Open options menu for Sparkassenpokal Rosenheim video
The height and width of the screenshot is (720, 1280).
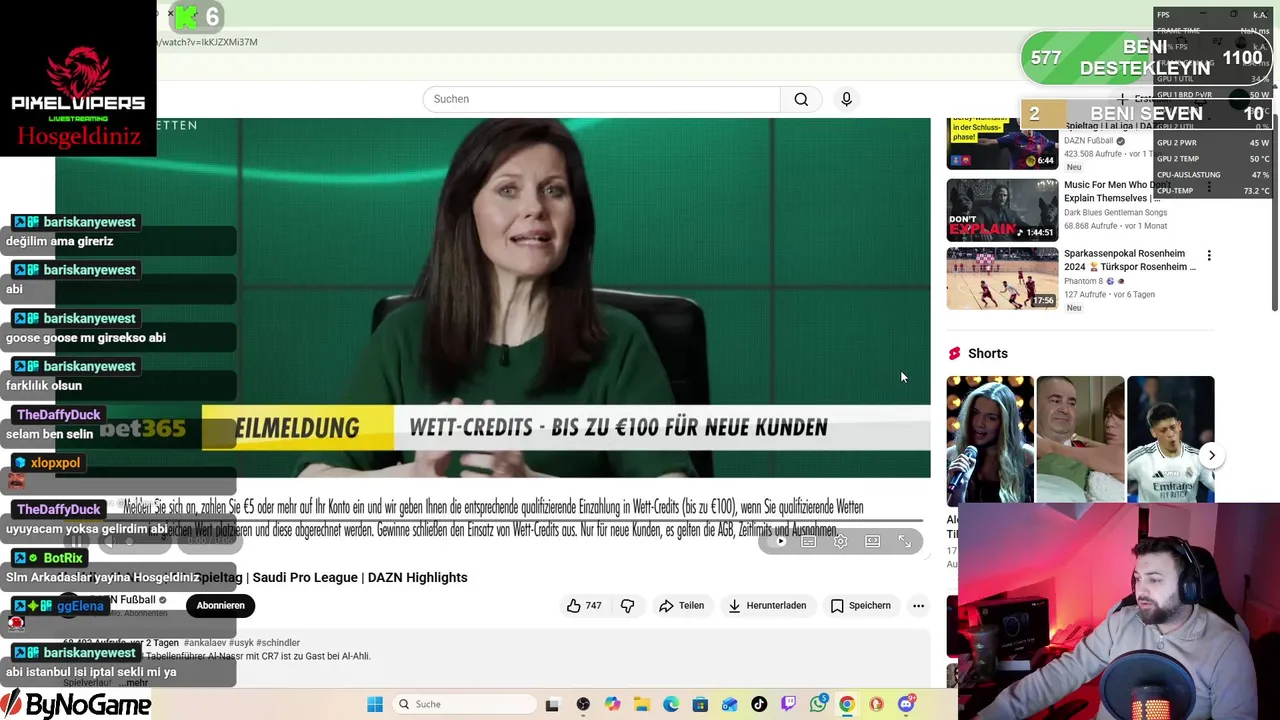[1209, 256]
